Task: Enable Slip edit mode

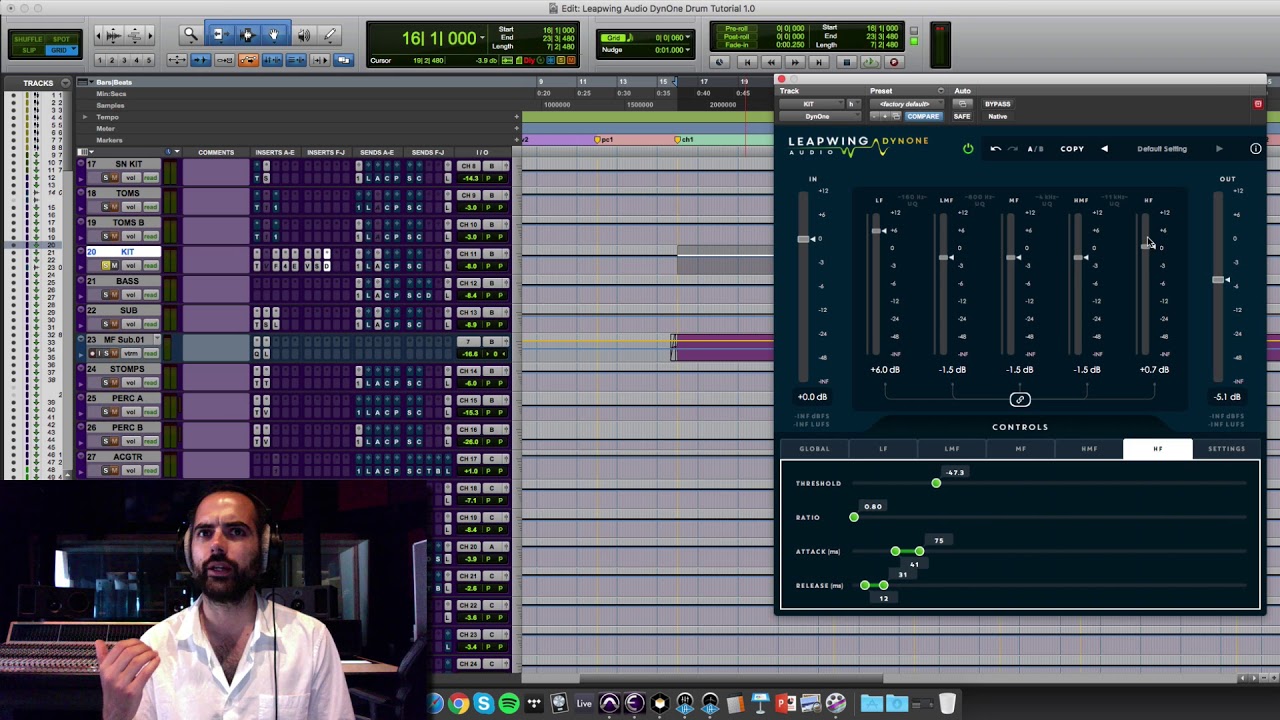Action: tap(28, 49)
